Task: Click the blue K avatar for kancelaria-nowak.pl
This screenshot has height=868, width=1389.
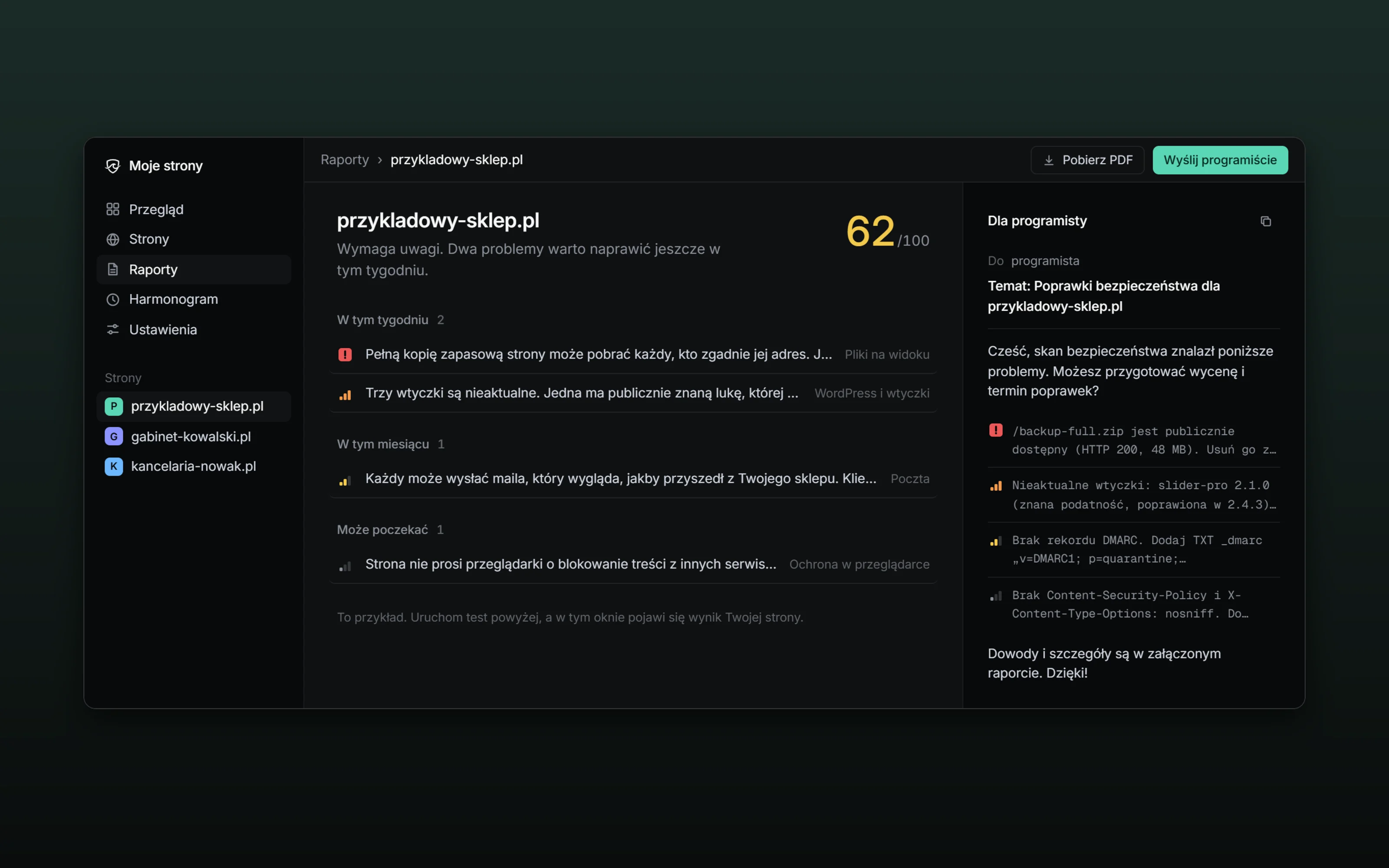Action: click(x=114, y=466)
